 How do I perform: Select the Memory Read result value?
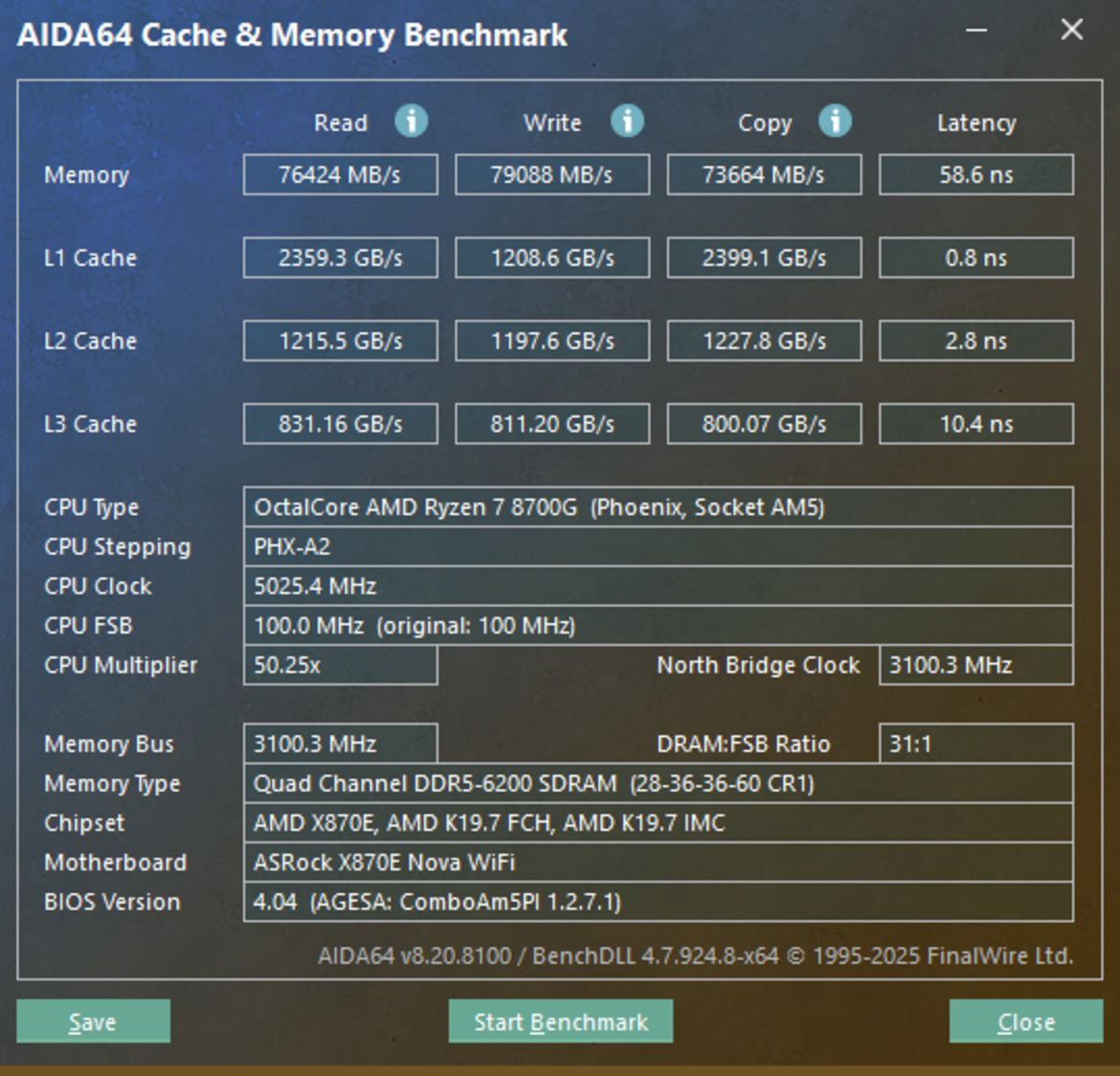340,174
